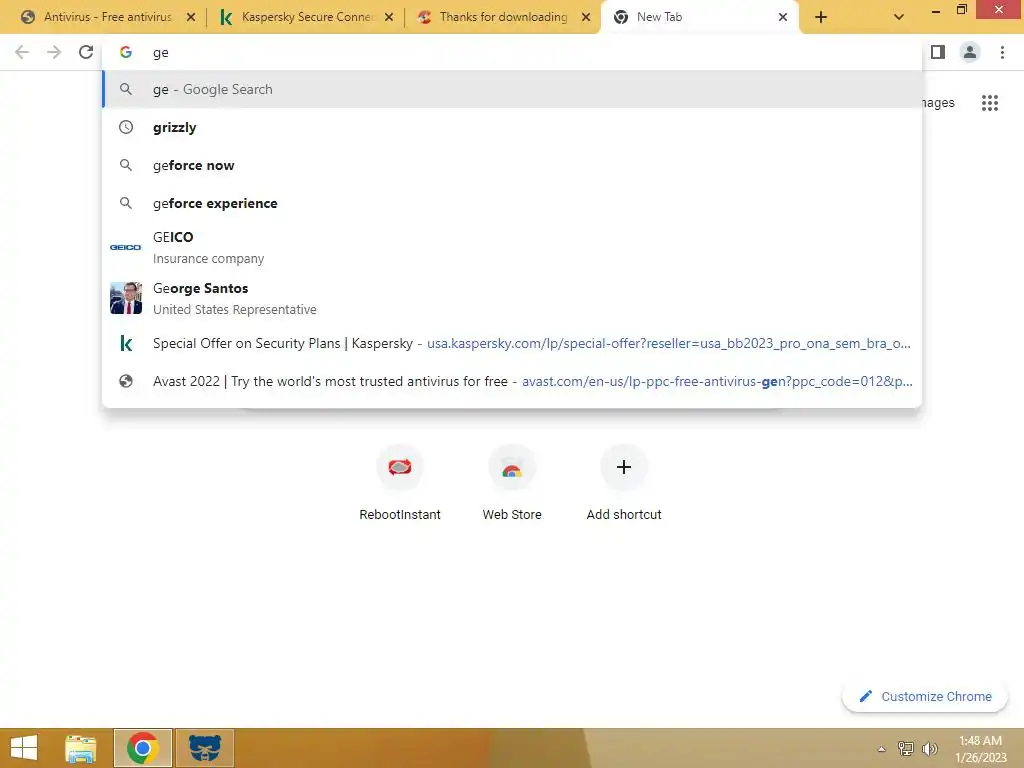Open the Kaspersky Special Offer suggestion
The width and height of the screenshot is (1024, 768).
513,344
